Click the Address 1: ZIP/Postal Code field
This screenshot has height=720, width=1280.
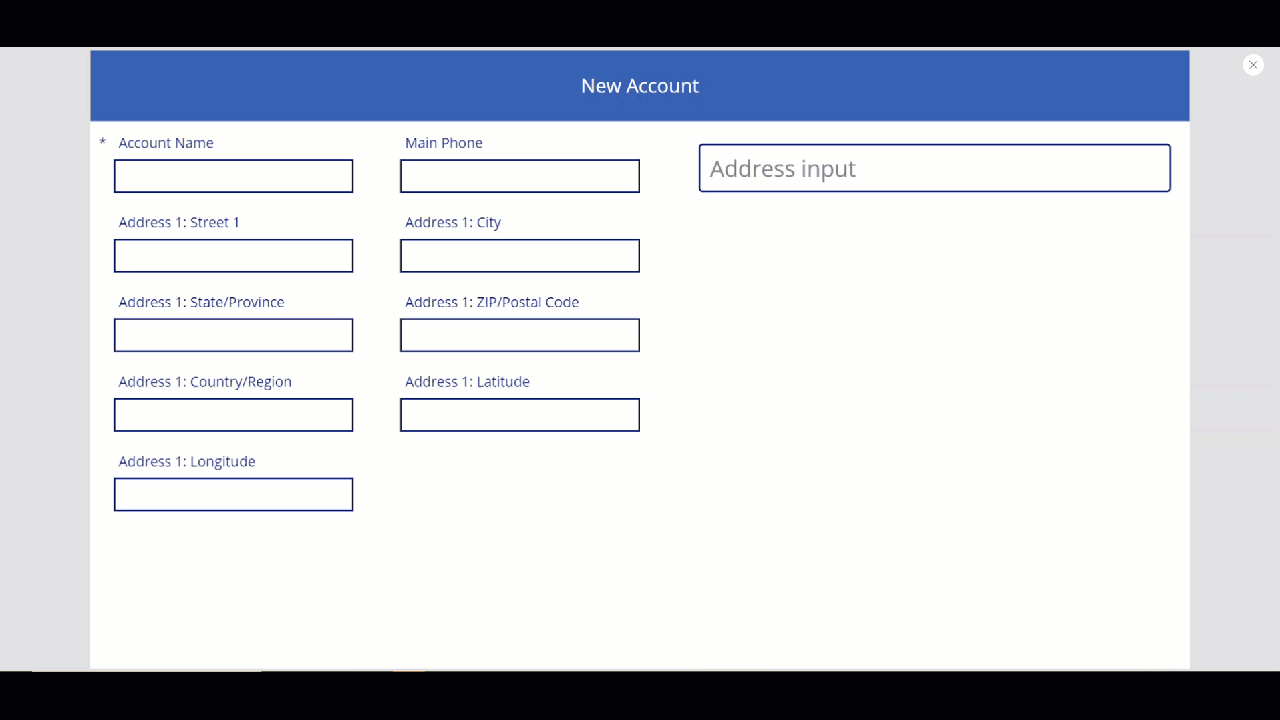(x=519, y=334)
